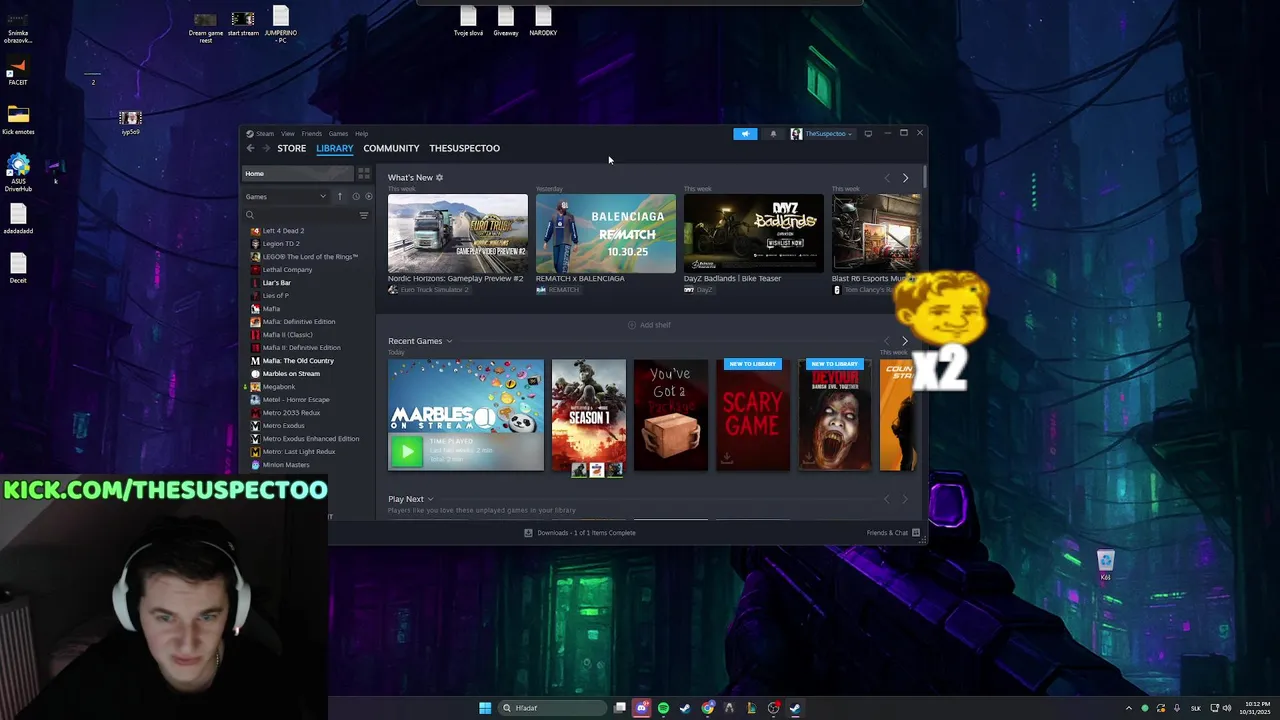Select Liar's Bar in game list
This screenshot has height=720, width=1280.
[276, 283]
